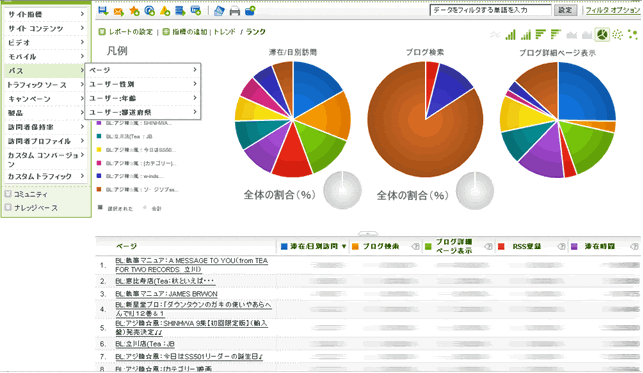Click the add alert warning icon
The height and width of the screenshot is (373, 643).
click(165, 11)
